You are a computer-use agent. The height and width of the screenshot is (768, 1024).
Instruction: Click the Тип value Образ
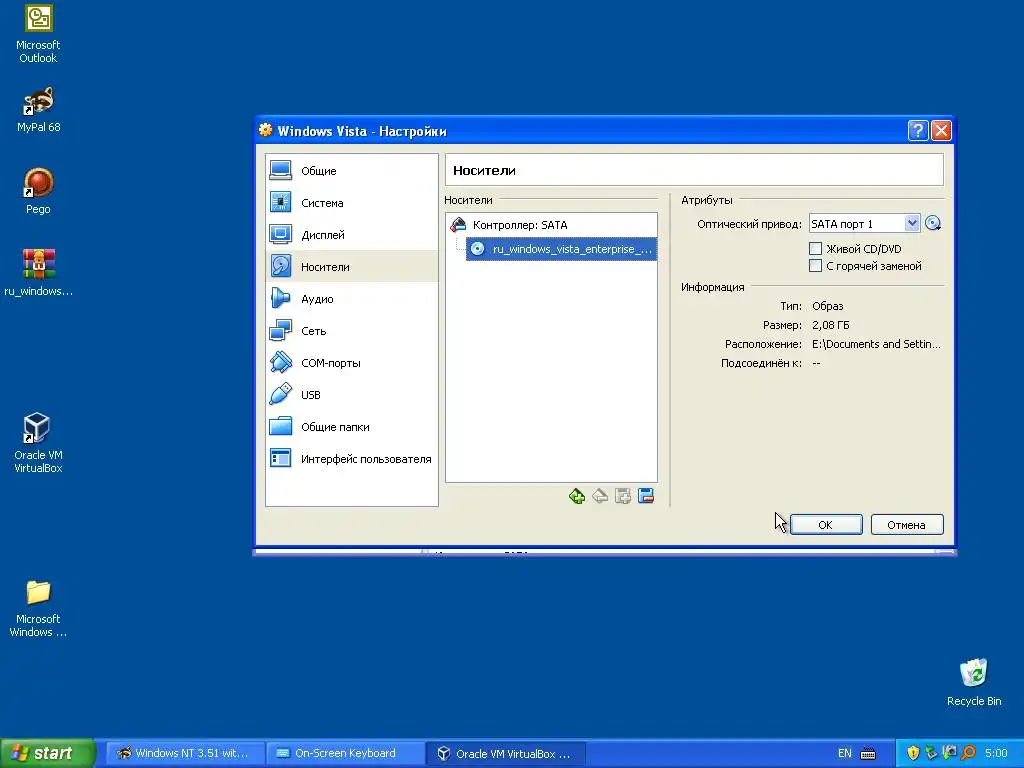(827, 306)
